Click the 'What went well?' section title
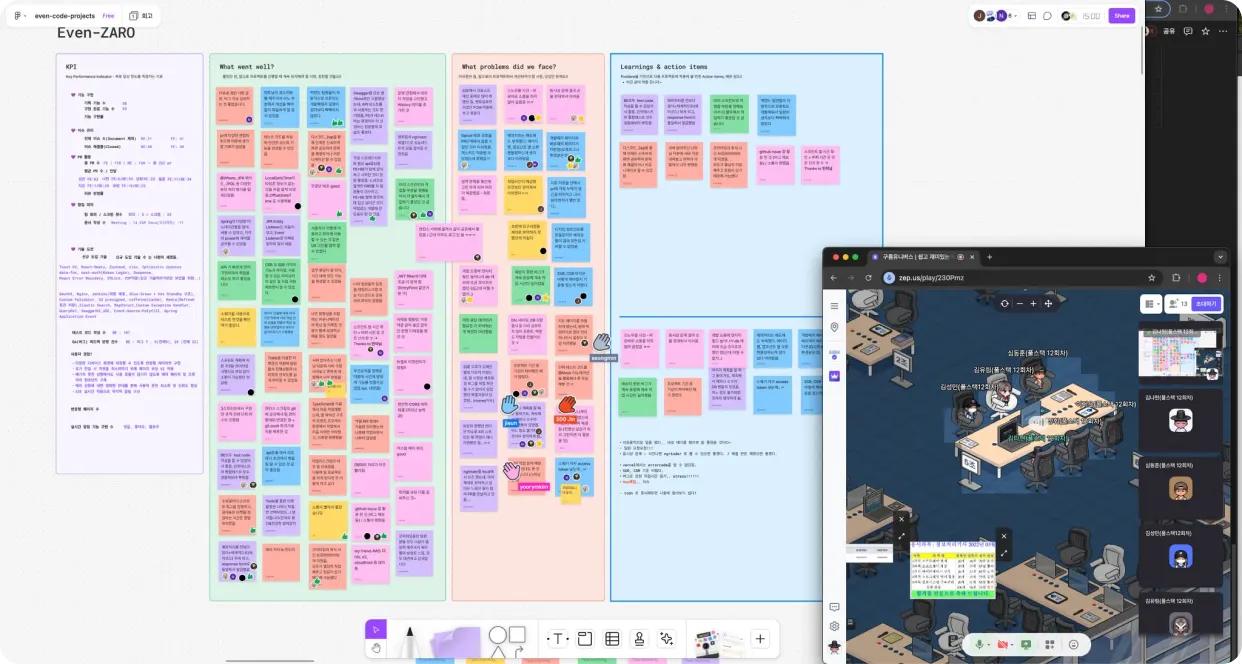This screenshot has height=664, width=1242. pyautogui.click(x=246, y=67)
